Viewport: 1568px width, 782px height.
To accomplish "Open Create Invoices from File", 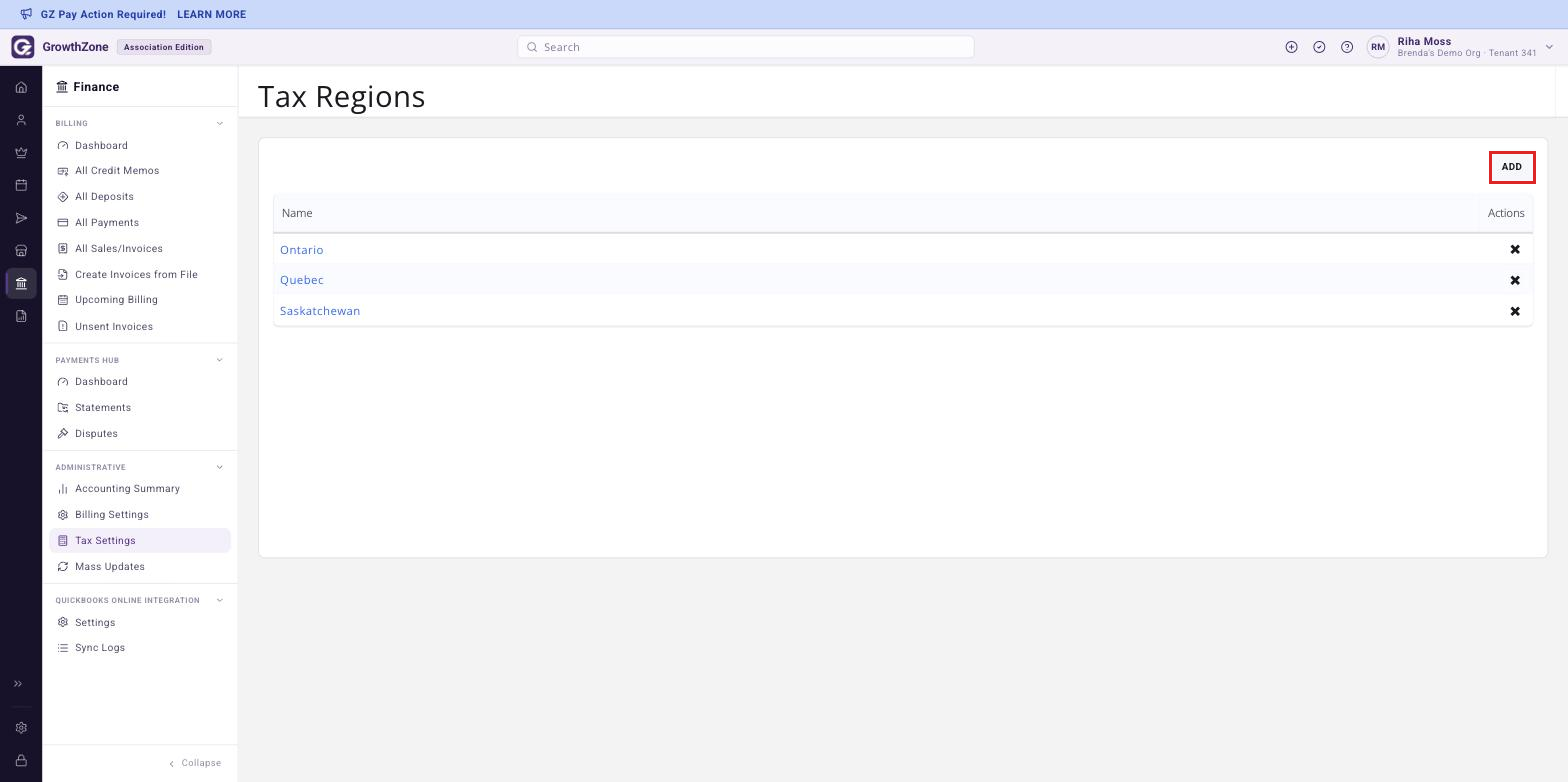I will 136,275.
